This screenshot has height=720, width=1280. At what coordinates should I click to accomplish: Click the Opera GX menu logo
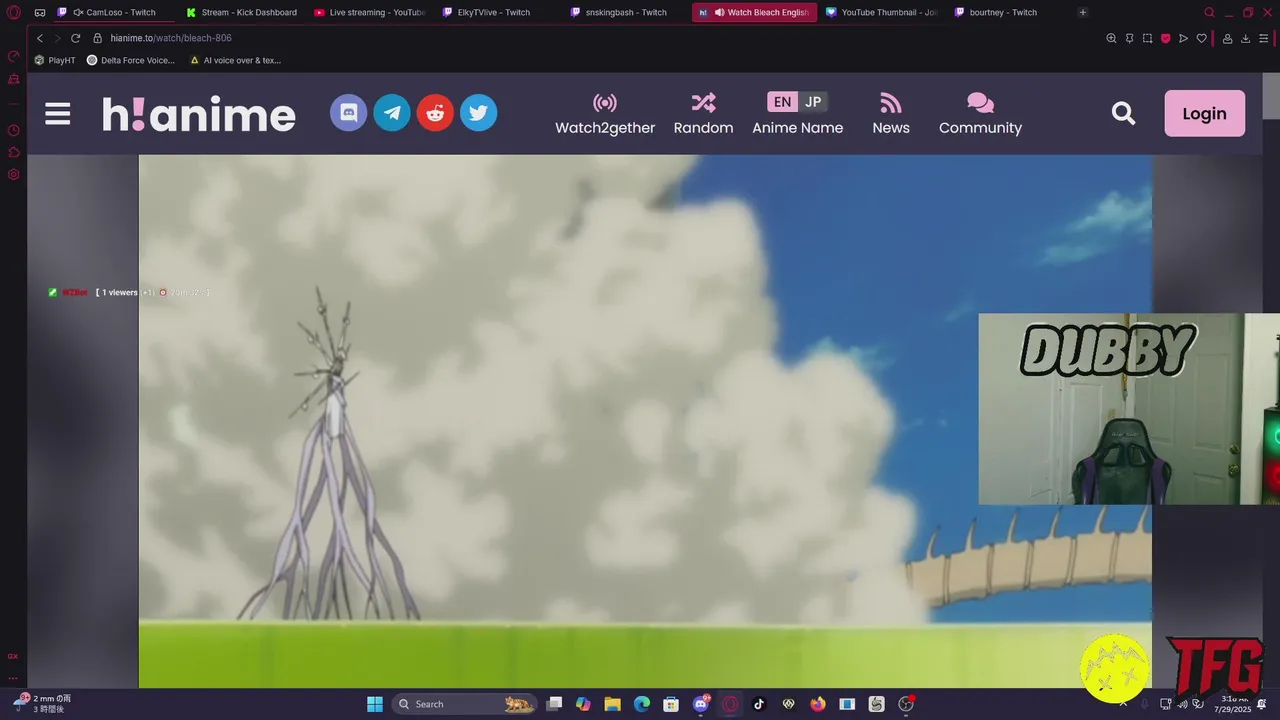tap(13, 12)
